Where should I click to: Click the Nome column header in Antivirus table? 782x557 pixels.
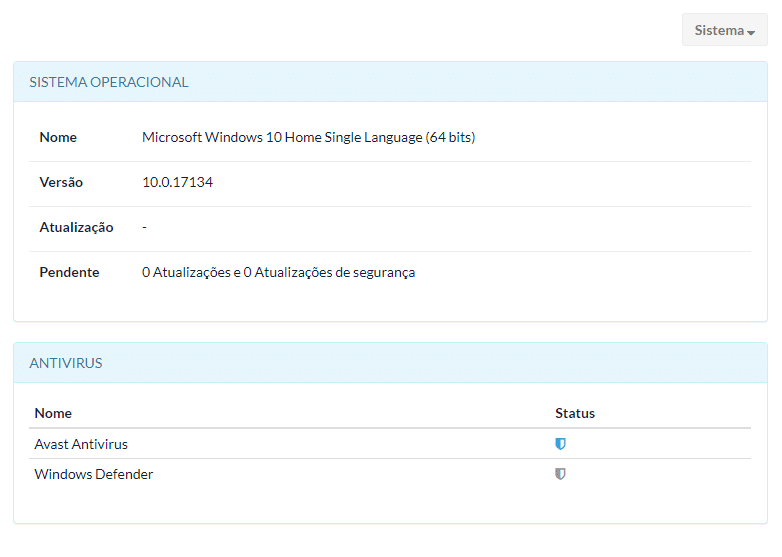pyautogui.click(x=53, y=413)
